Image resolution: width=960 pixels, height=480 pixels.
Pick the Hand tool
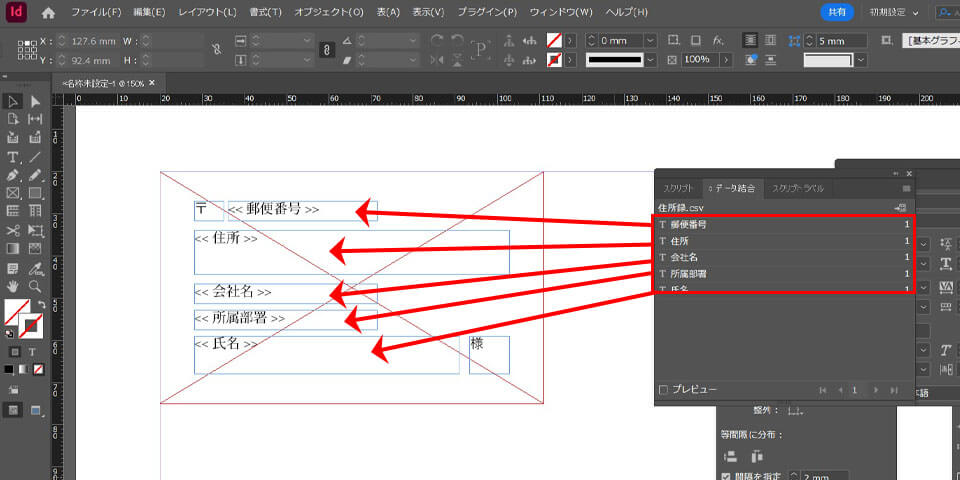point(13,286)
